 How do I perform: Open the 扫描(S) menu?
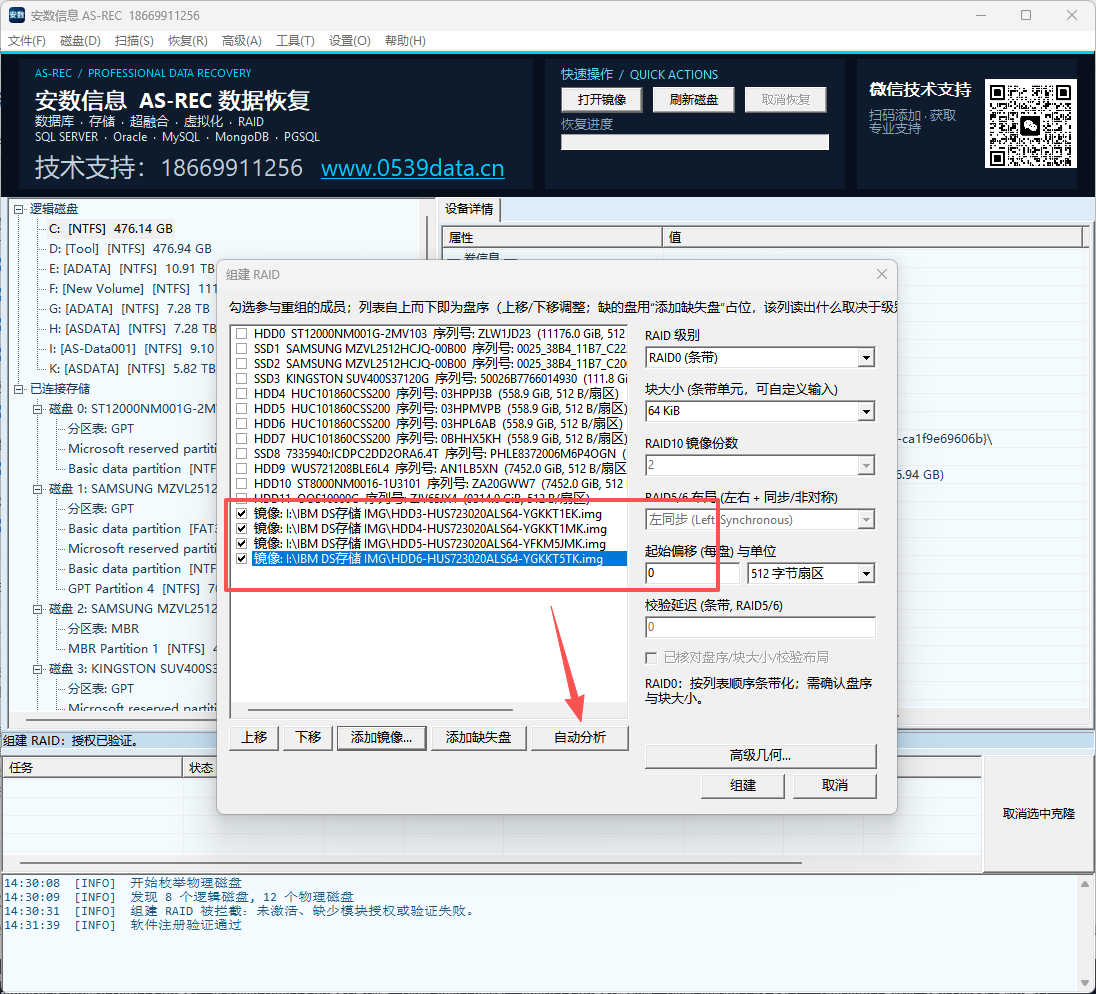[x=134, y=41]
